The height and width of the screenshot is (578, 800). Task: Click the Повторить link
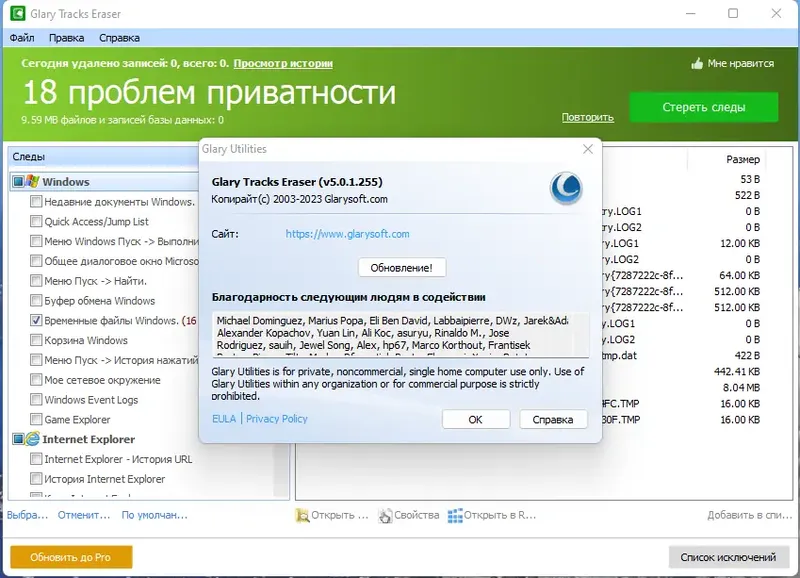(x=587, y=117)
